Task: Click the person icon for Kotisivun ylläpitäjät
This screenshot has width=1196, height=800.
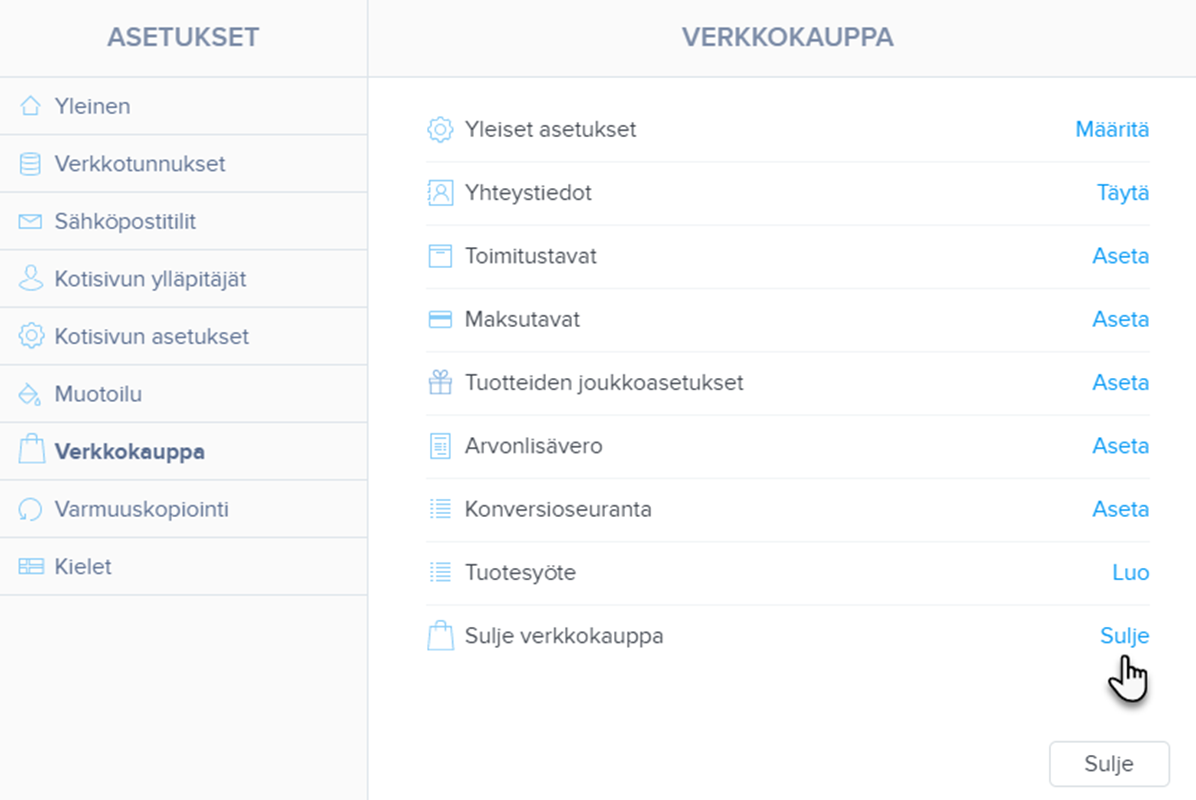Action: click(x=31, y=279)
